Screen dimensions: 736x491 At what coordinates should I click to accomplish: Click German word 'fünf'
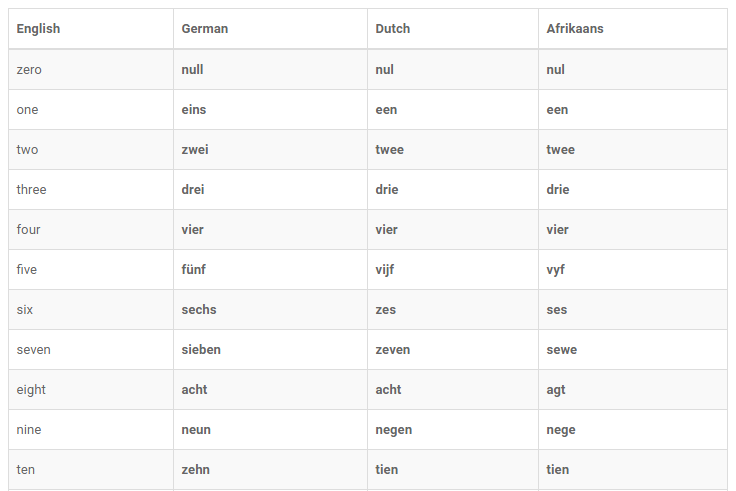pos(194,270)
